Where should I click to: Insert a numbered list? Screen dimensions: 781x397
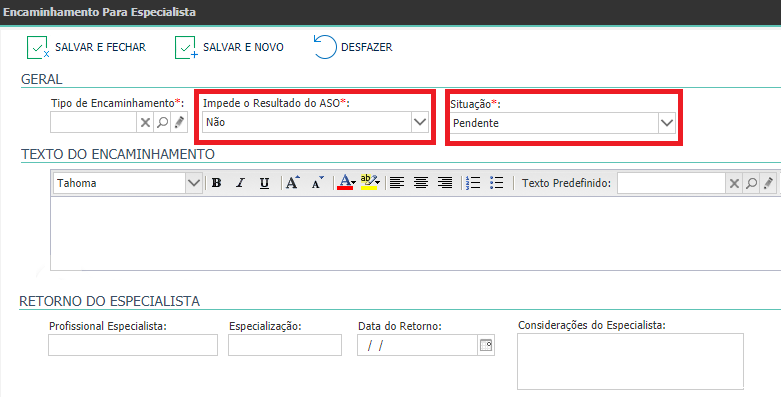tap(473, 183)
